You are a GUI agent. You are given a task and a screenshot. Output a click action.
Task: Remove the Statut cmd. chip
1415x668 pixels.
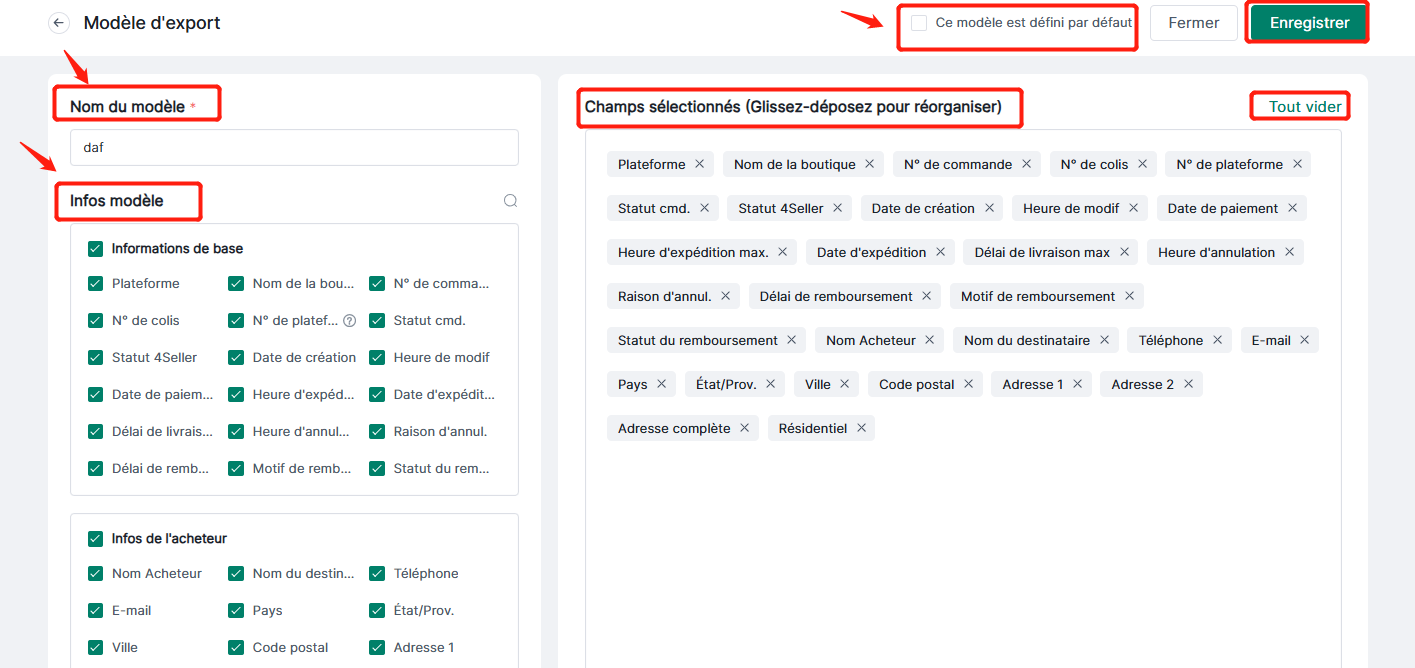pyautogui.click(x=704, y=208)
